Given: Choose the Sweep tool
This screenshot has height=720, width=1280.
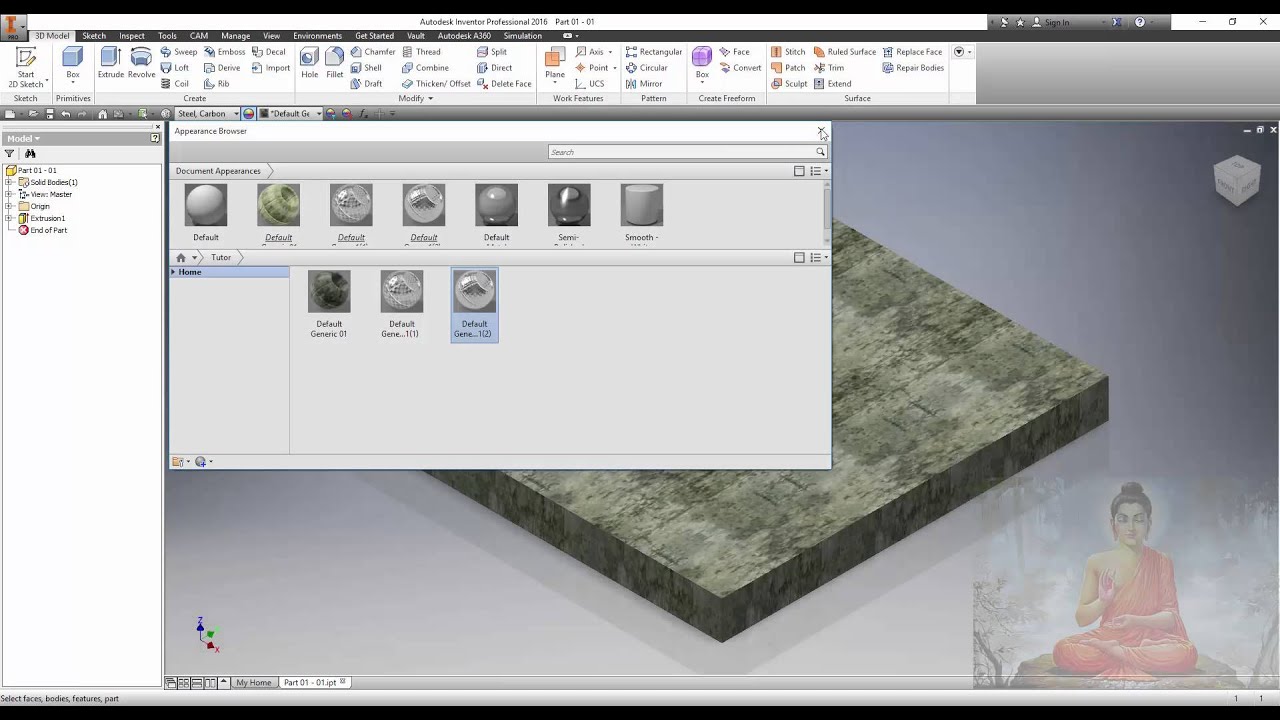Looking at the screenshot, I should [x=179, y=52].
